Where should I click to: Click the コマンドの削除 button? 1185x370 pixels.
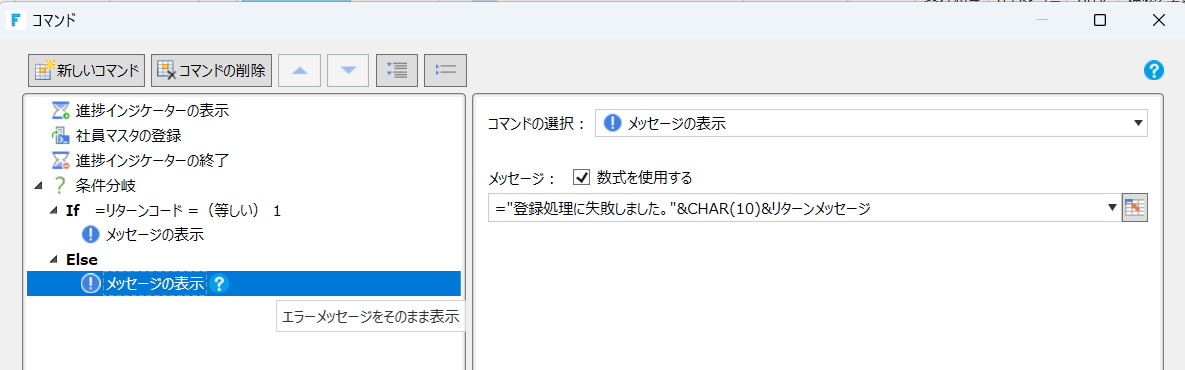tap(212, 71)
